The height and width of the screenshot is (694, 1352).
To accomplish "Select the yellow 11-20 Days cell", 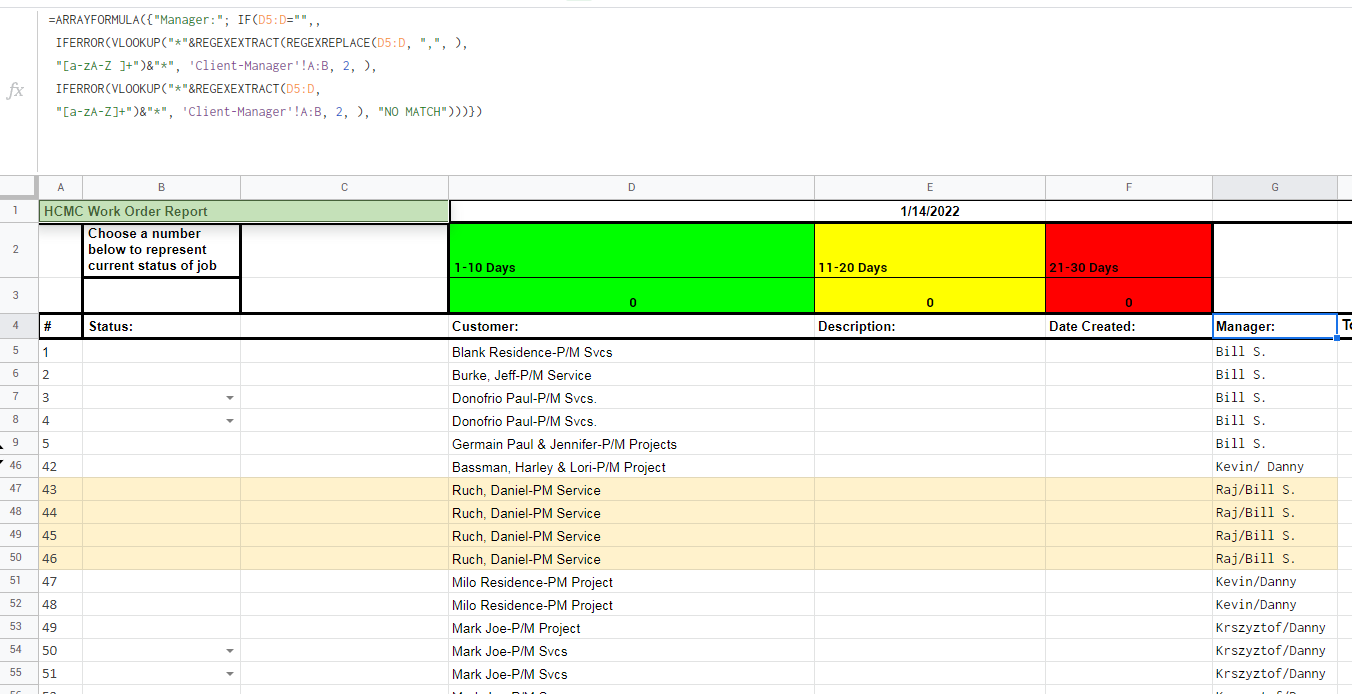I will 930,250.
